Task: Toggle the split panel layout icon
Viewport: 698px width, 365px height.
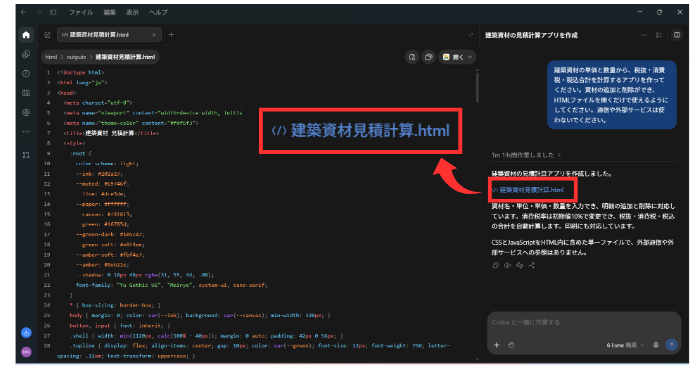Action: 677,35
